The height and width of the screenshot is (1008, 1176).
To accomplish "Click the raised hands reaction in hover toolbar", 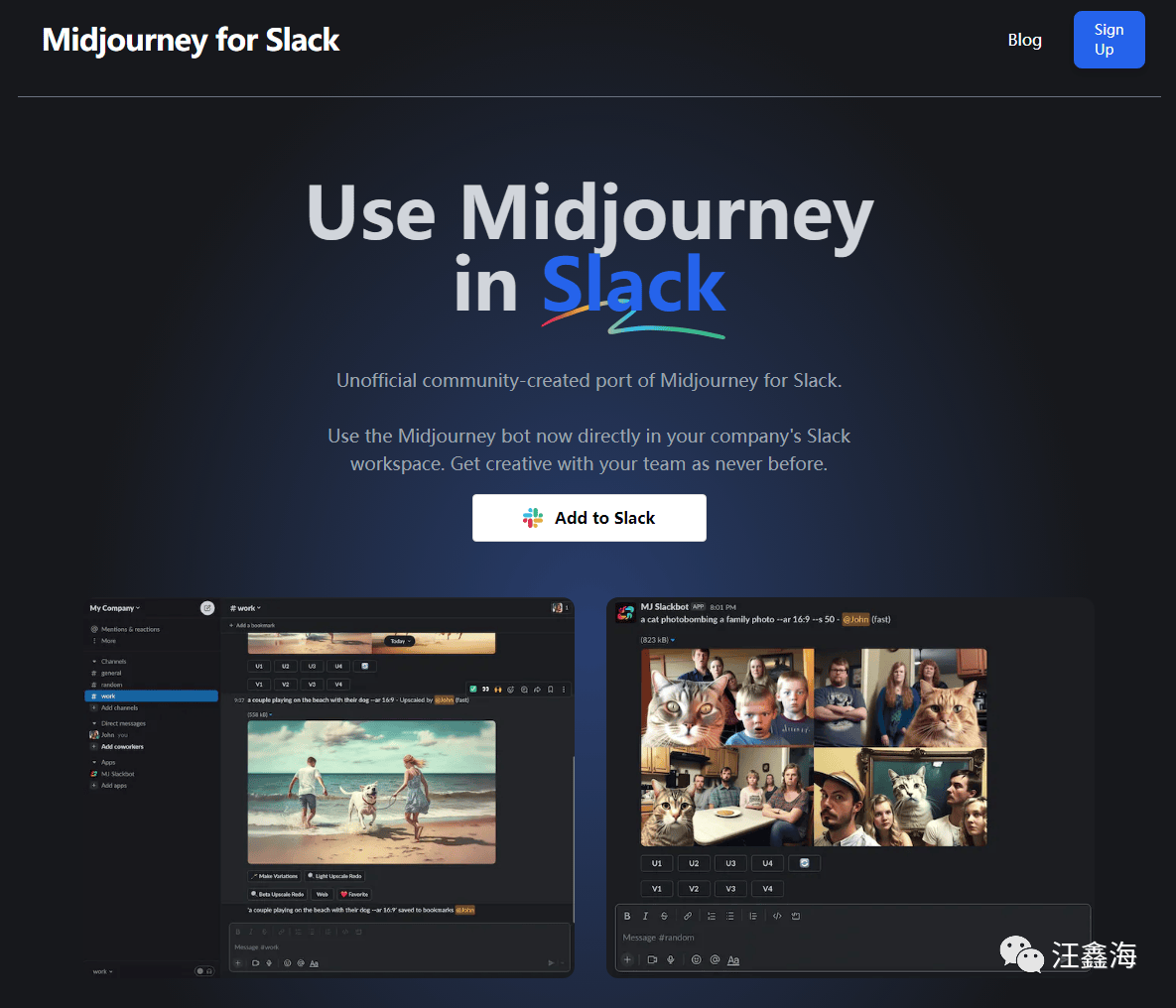I will 497,689.
